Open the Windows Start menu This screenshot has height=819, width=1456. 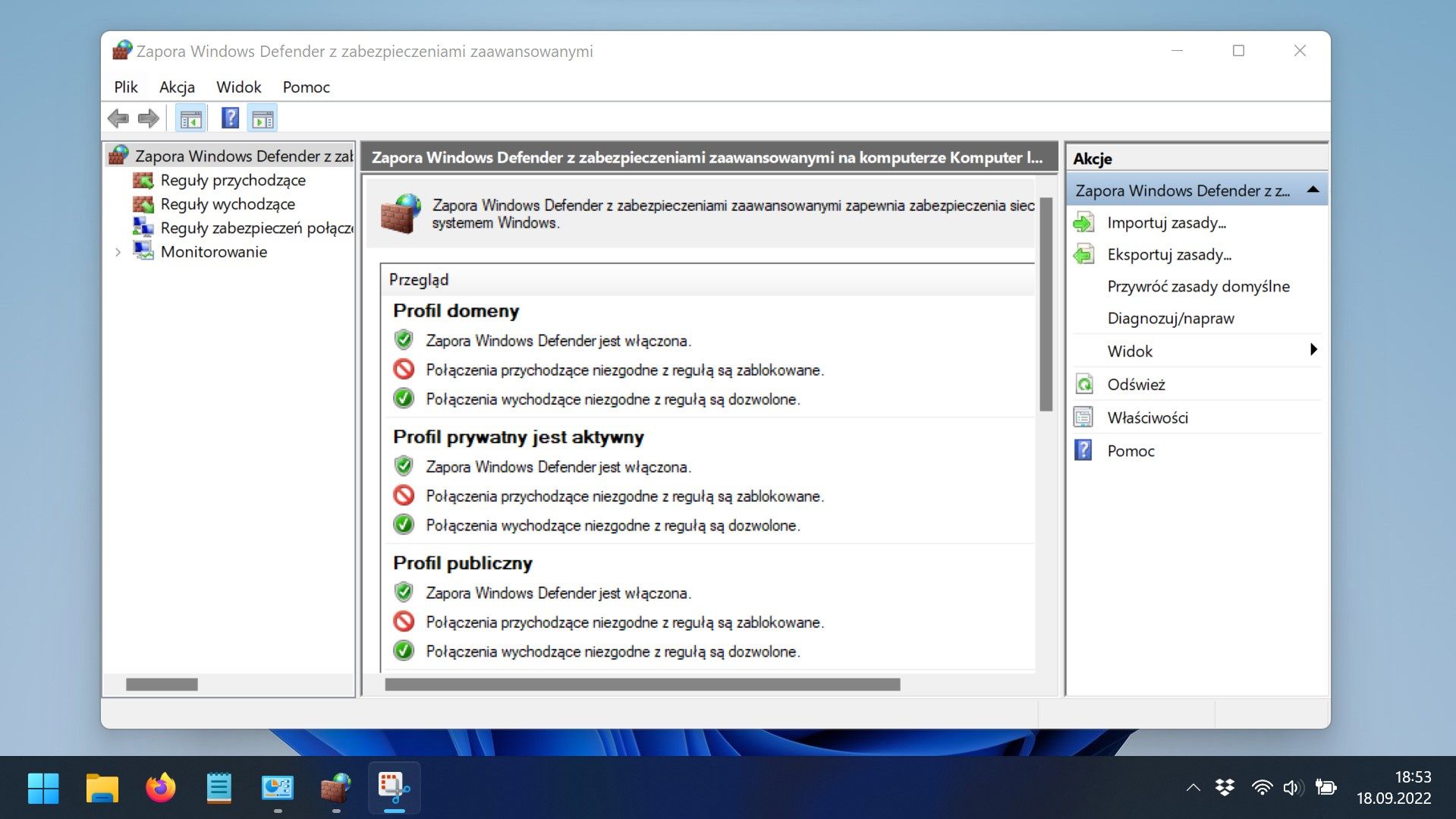coord(43,788)
